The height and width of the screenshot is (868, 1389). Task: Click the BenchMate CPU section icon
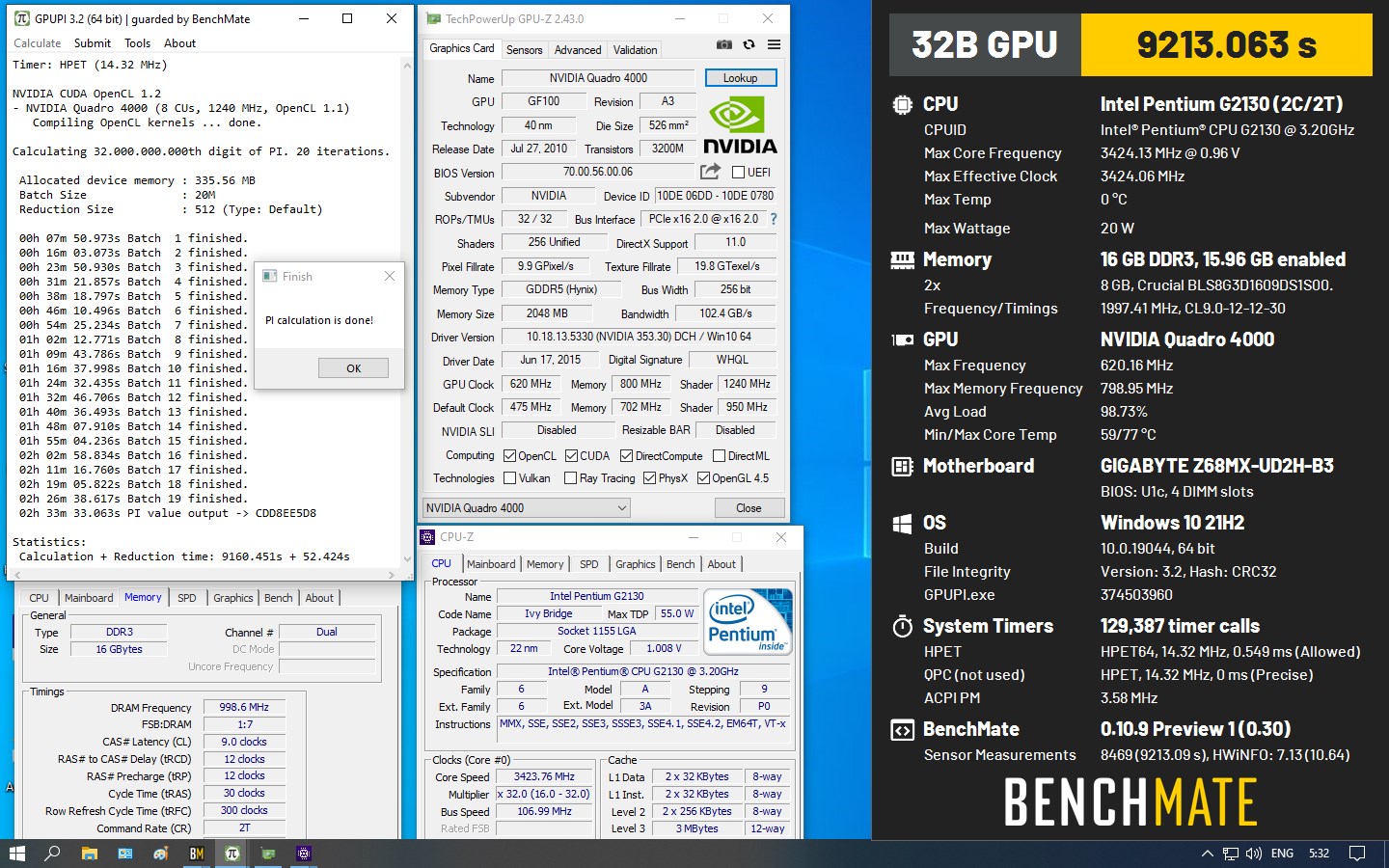click(x=902, y=104)
